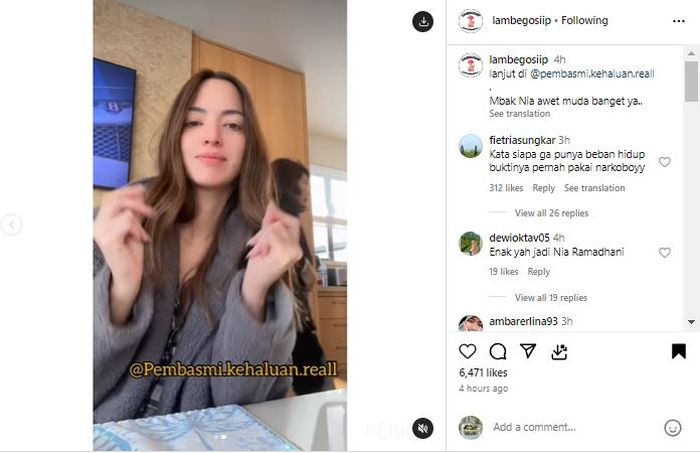Open the @pembasmi.kehaluan.reall mention link
Image resolution: width=700 pixels, height=453 pixels.
[592, 74]
